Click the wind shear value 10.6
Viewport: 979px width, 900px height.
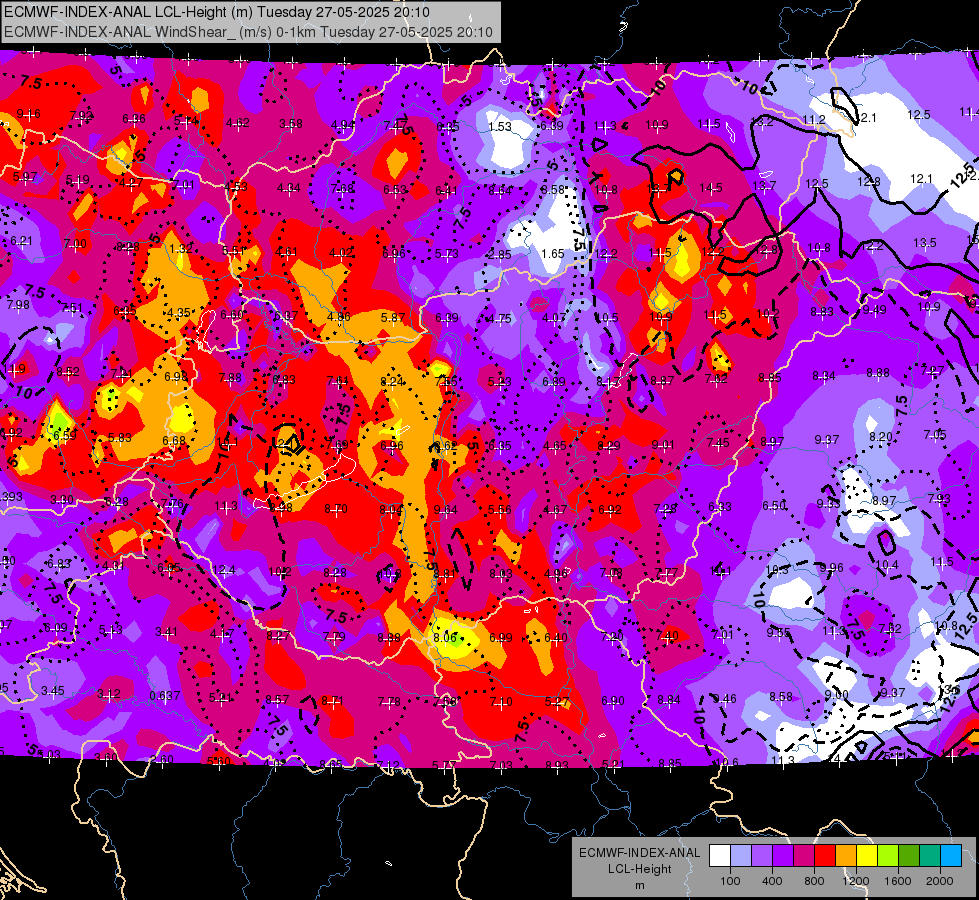coord(727,762)
